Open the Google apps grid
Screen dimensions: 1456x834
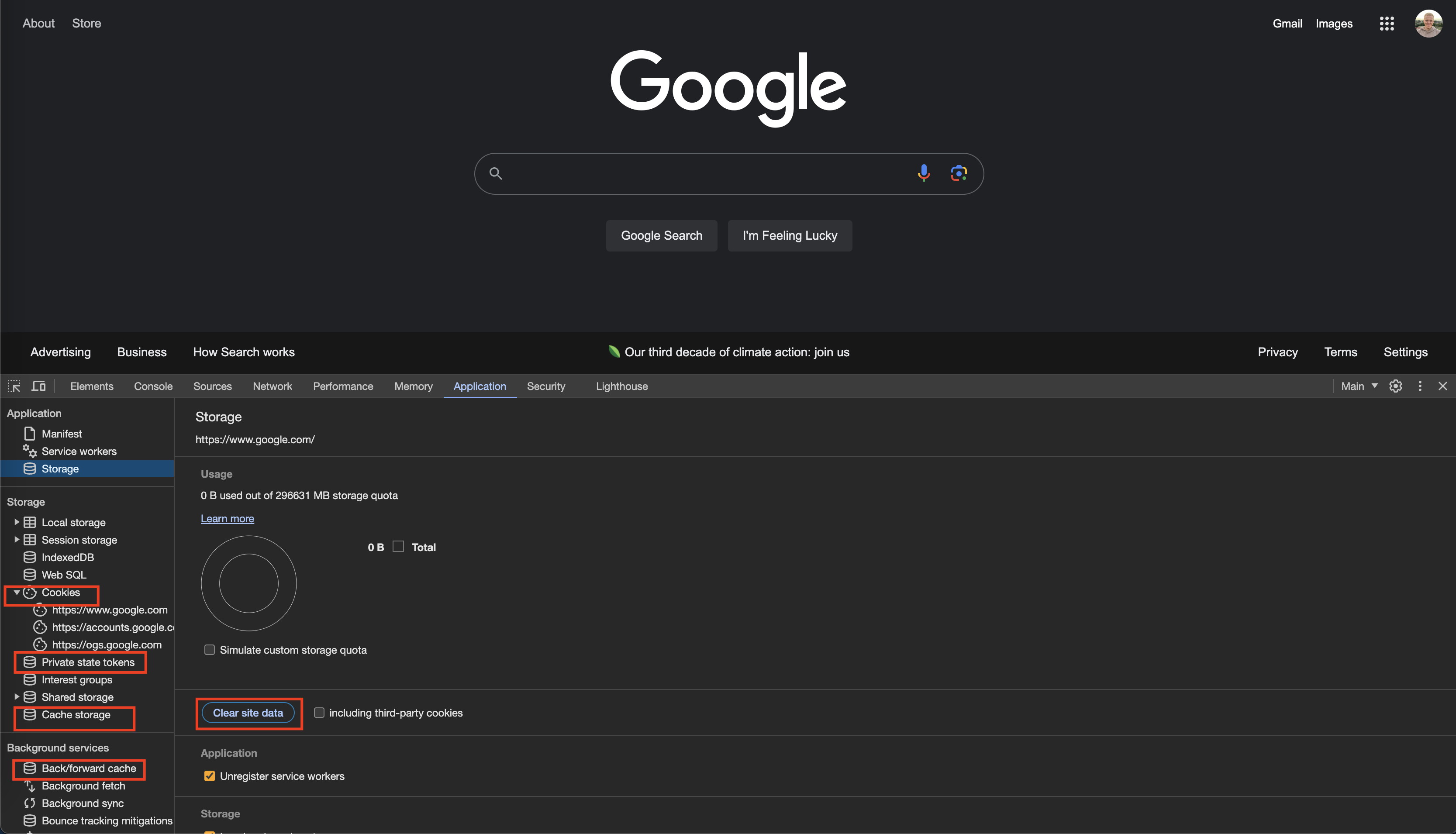[x=1387, y=24]
